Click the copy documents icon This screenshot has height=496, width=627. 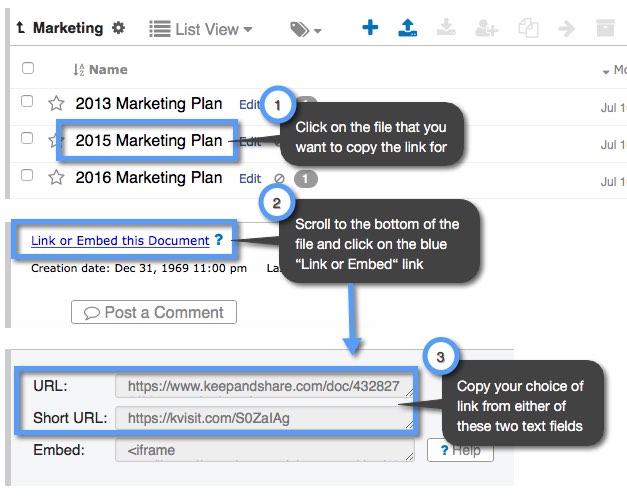[528, 28]
